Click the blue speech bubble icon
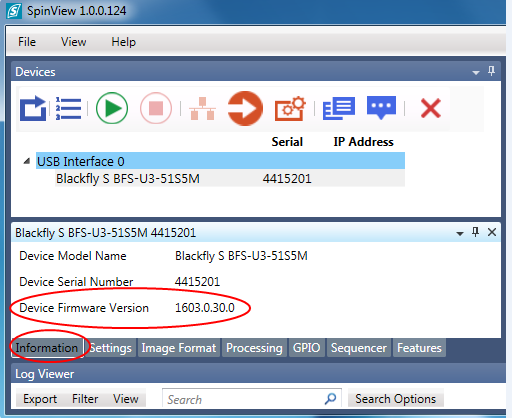This screenshot has height=418, width=512. tap(381, 108)
